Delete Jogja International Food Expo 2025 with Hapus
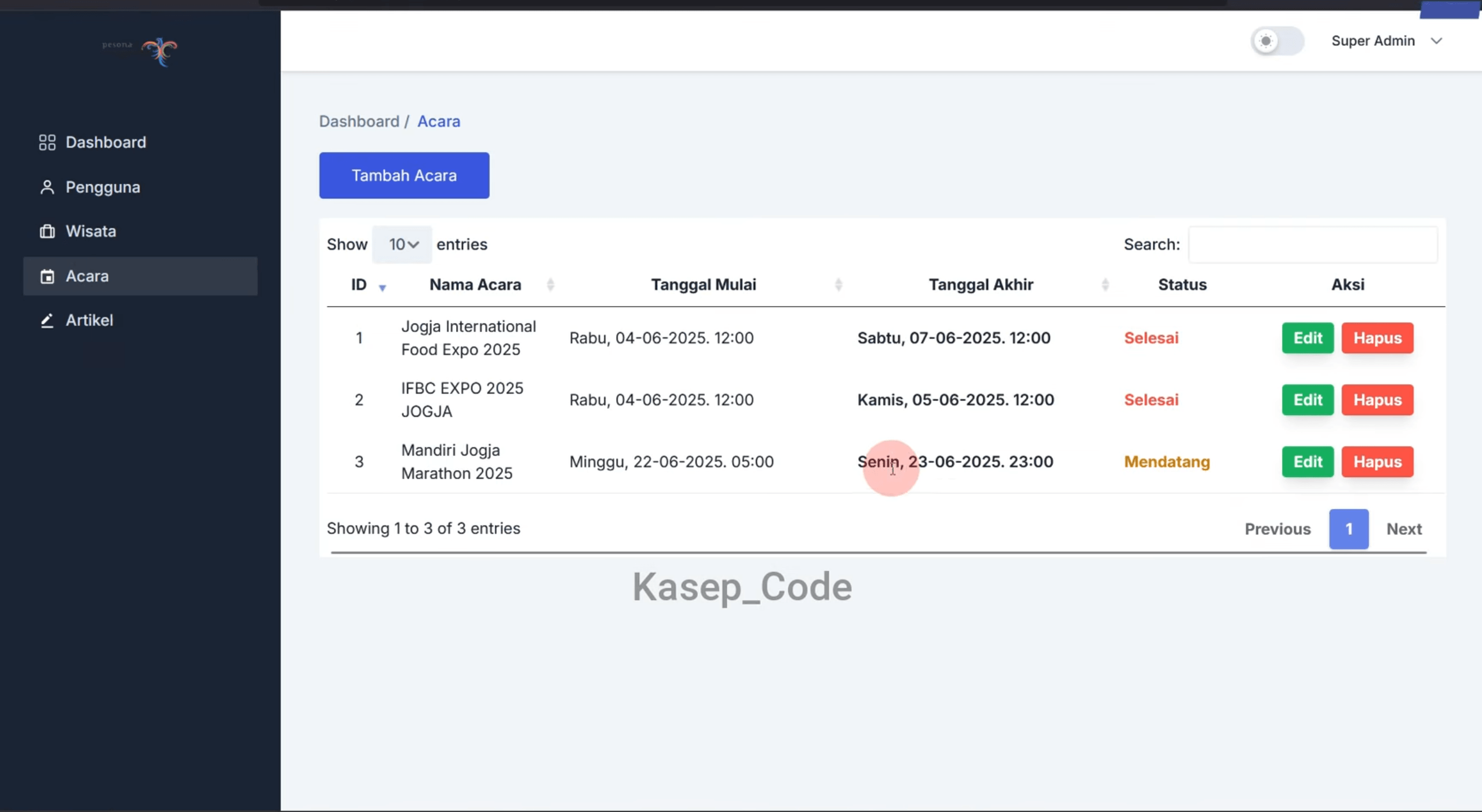The height and width of the screenshot is (812, 1482). pos(1377,338)
